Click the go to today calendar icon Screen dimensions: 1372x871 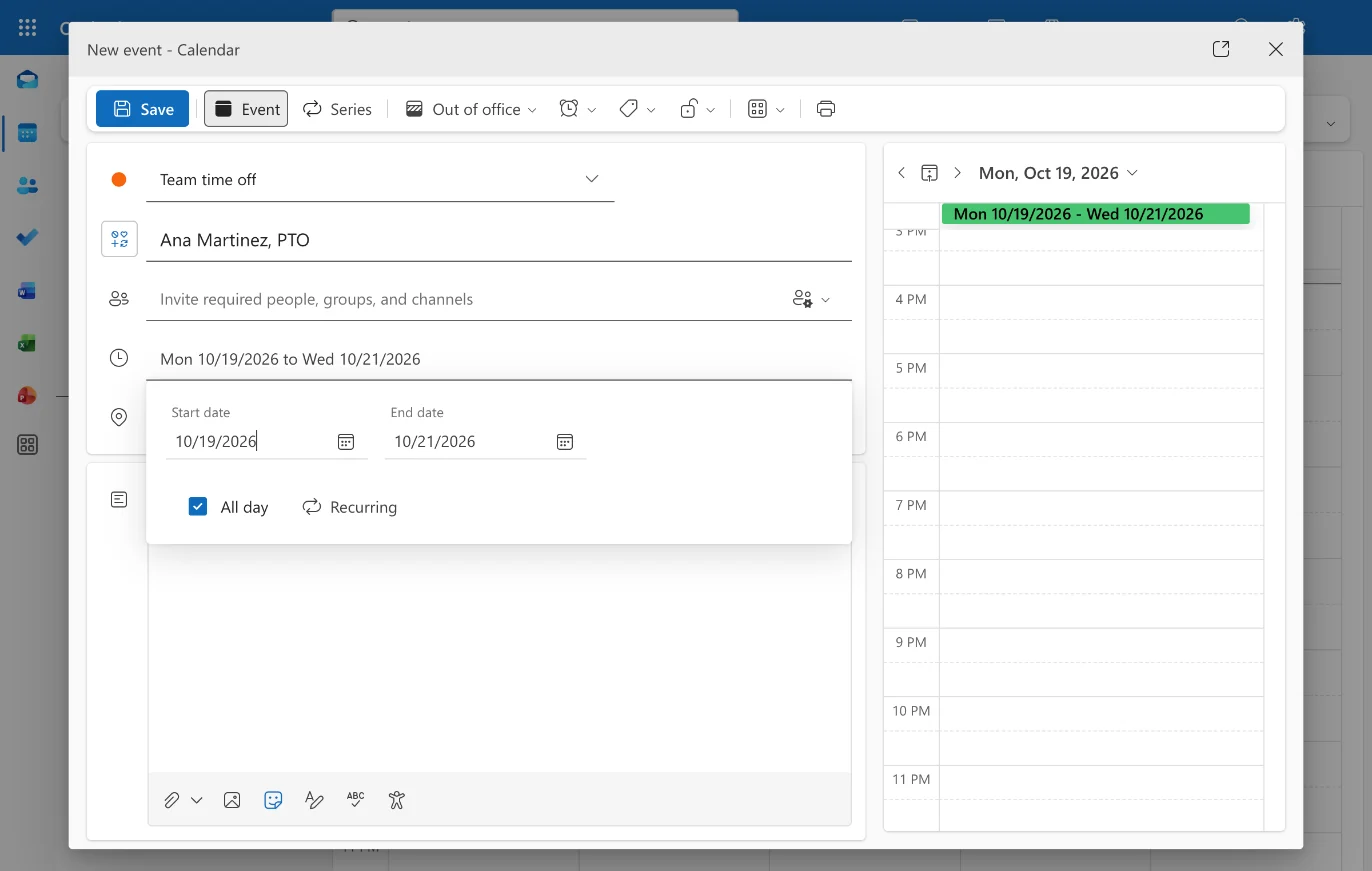(x=929, y=173)
